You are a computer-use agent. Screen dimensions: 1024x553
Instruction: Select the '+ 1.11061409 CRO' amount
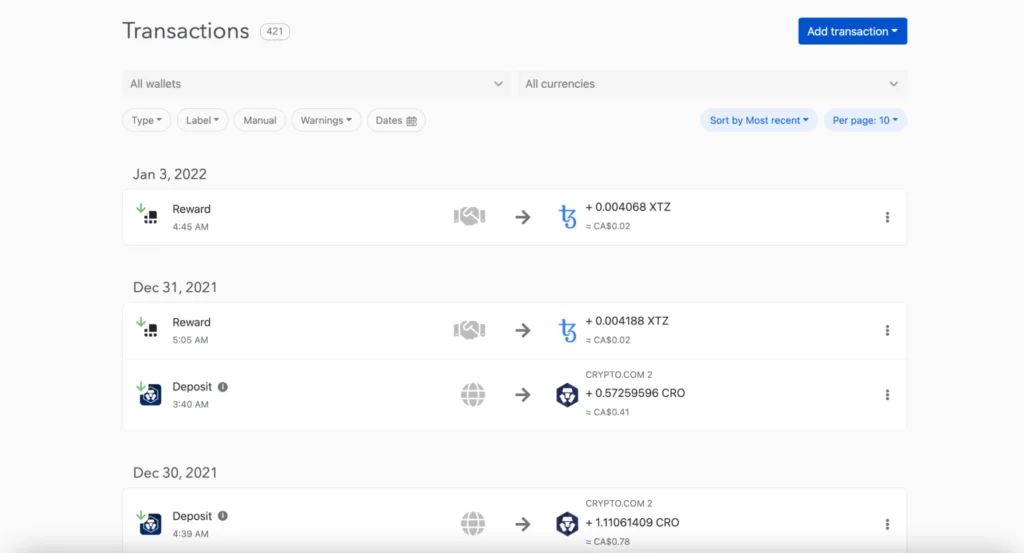coord(632,522)
